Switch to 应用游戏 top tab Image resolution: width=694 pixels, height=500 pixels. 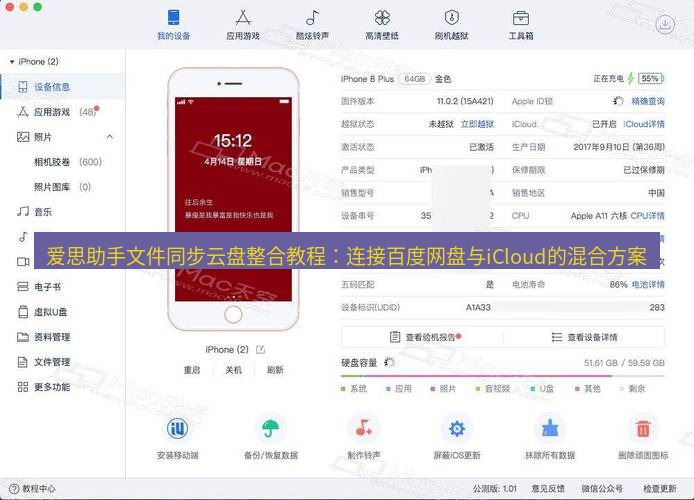[x=243, y=25]
